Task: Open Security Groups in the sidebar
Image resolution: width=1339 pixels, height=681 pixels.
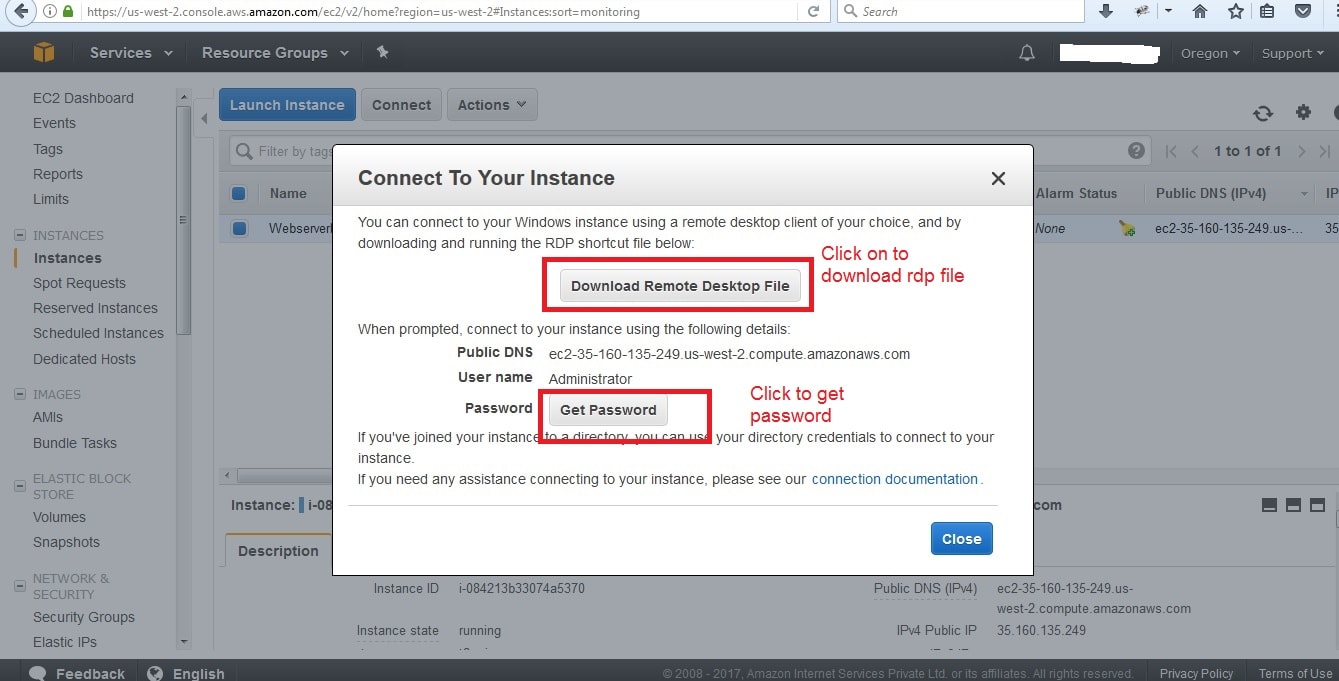Action: pos(84,617)
